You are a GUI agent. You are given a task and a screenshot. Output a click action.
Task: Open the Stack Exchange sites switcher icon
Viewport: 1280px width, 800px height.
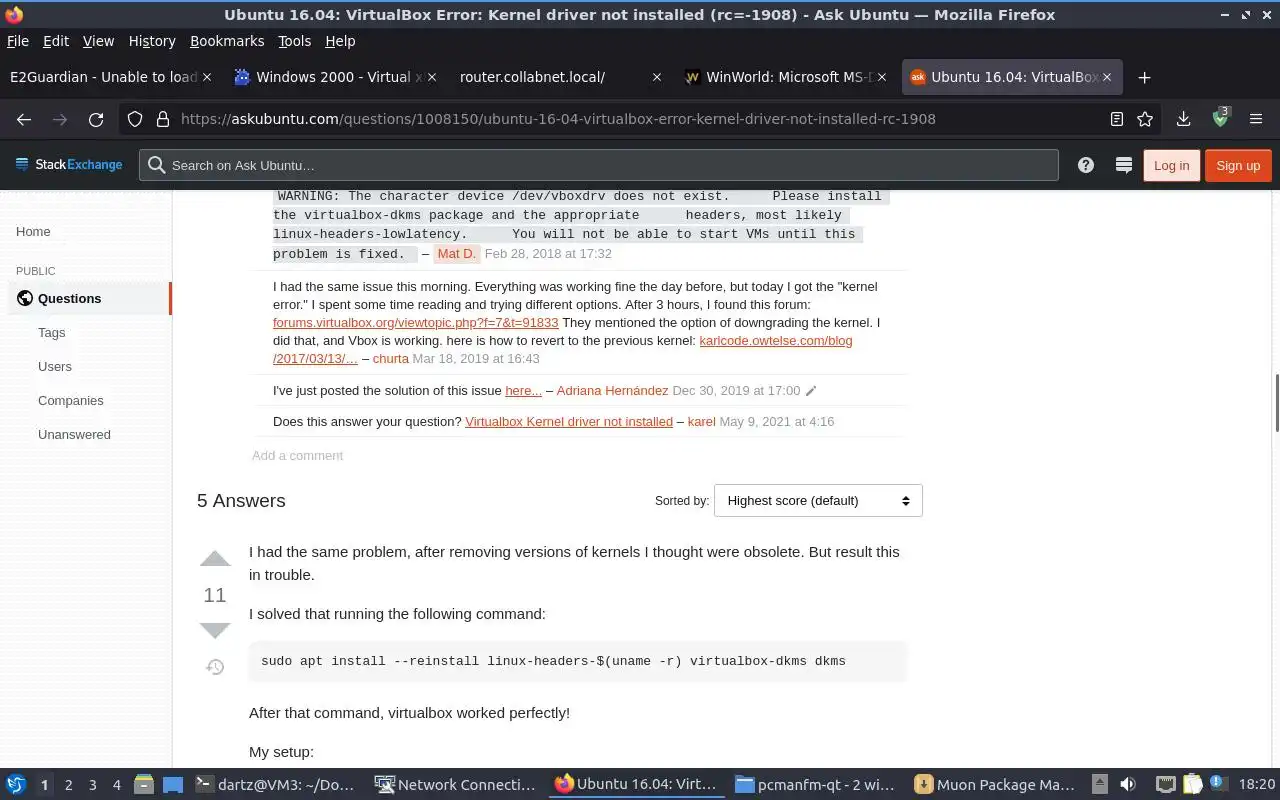1123,165
